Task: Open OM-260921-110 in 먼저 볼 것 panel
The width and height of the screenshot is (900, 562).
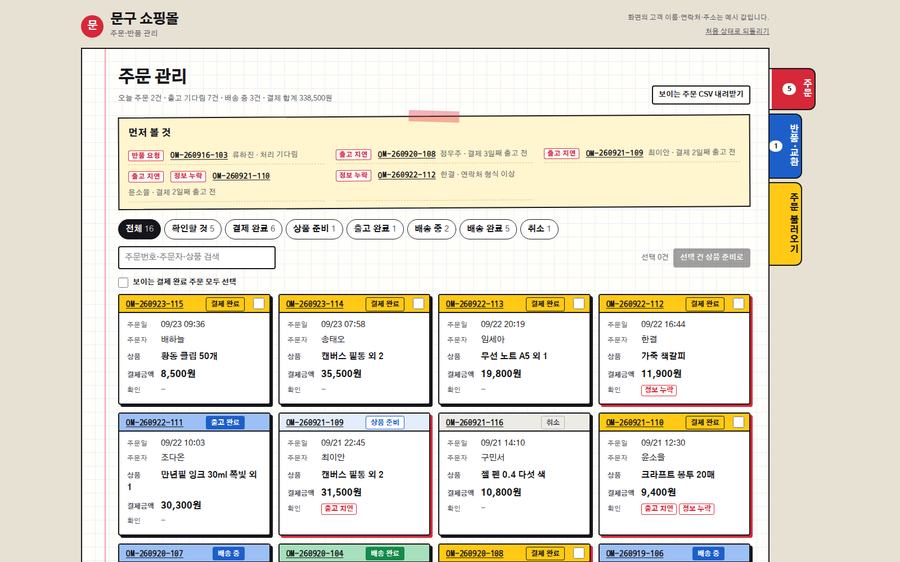Action: [x=241, y=176]
